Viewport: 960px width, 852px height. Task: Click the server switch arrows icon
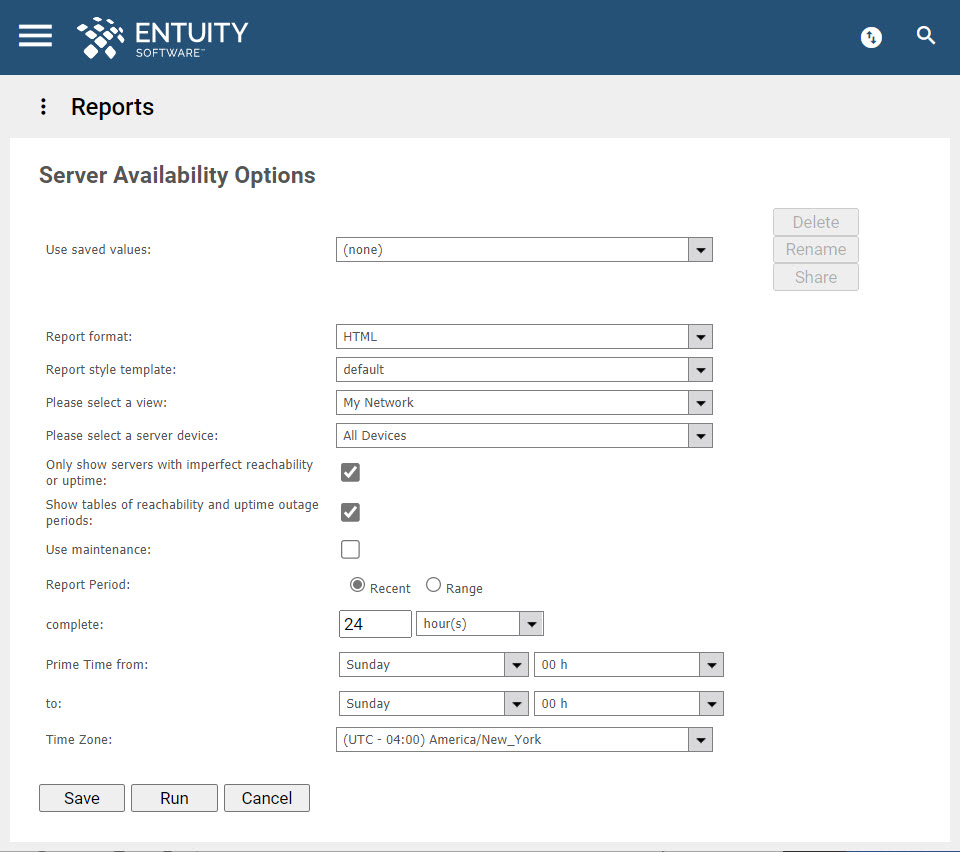871,37
